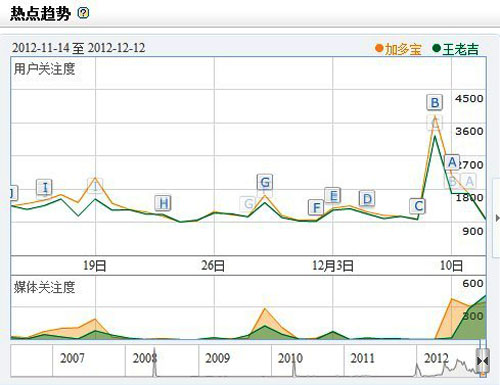The height and width of the screenshot is (385, 500).
Task: Click the 媒体关注度 chart label
Action: point(44,287)
